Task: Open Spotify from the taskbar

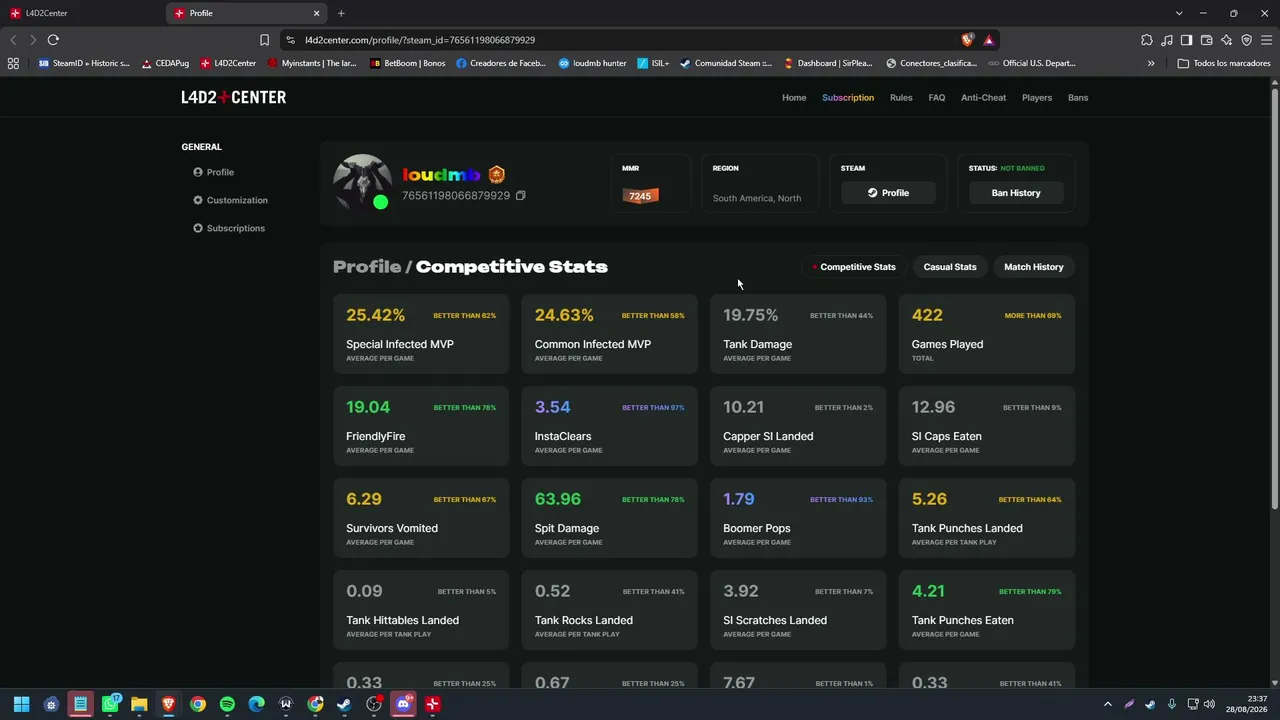Action: pos(227,704)
